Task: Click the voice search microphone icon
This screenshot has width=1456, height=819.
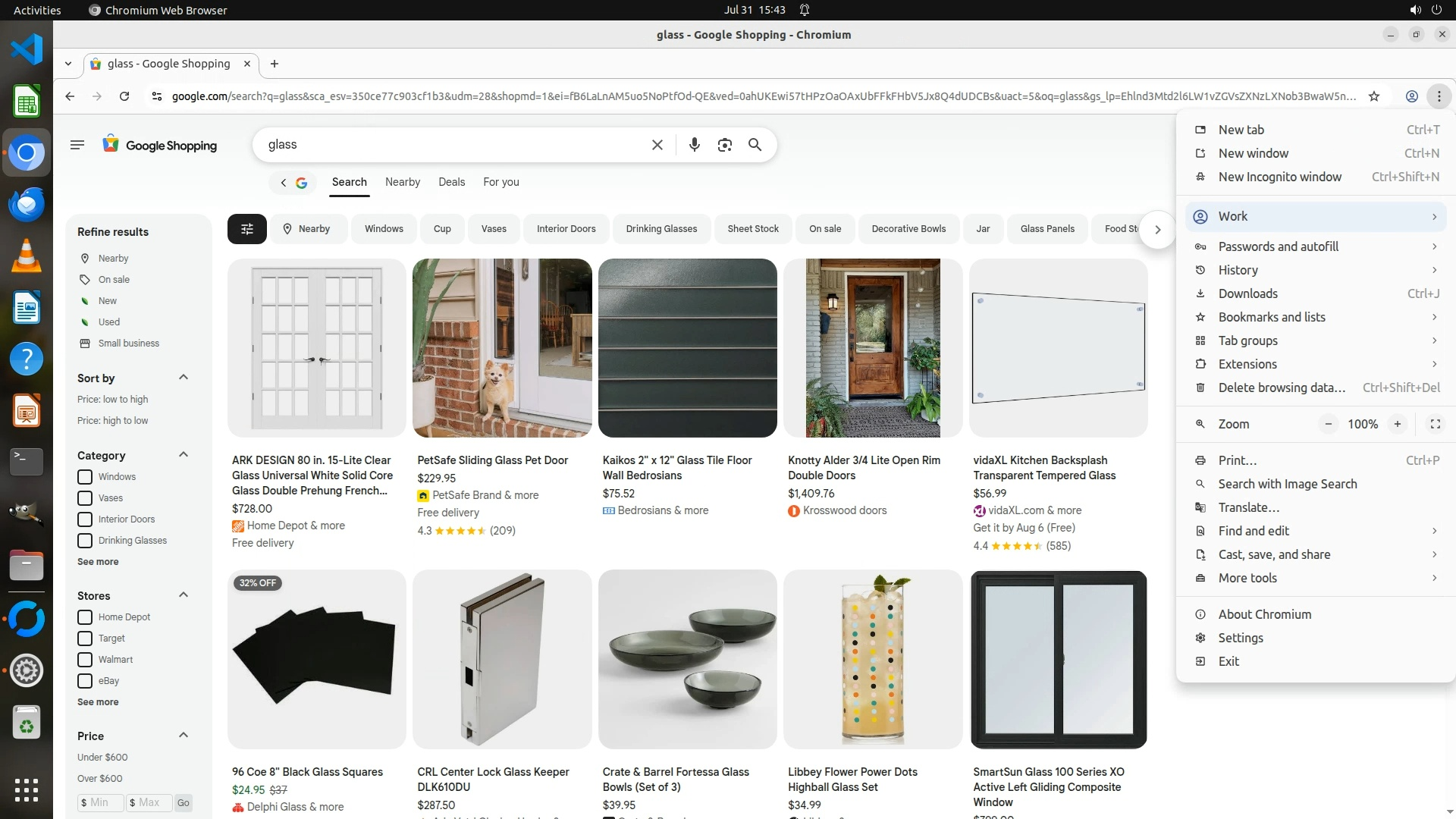Action: 694,145
